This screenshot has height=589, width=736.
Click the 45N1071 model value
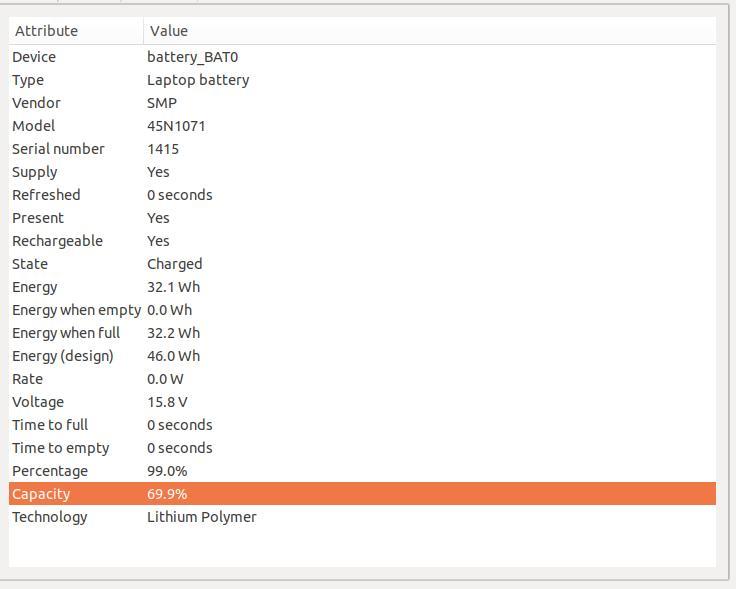176,126
